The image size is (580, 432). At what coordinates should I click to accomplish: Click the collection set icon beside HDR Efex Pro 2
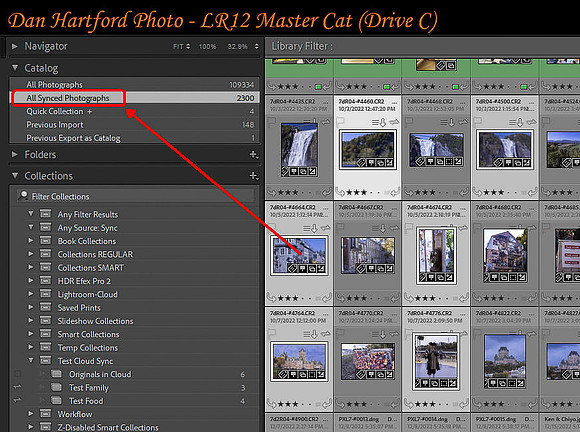click(x=45, y=281)
